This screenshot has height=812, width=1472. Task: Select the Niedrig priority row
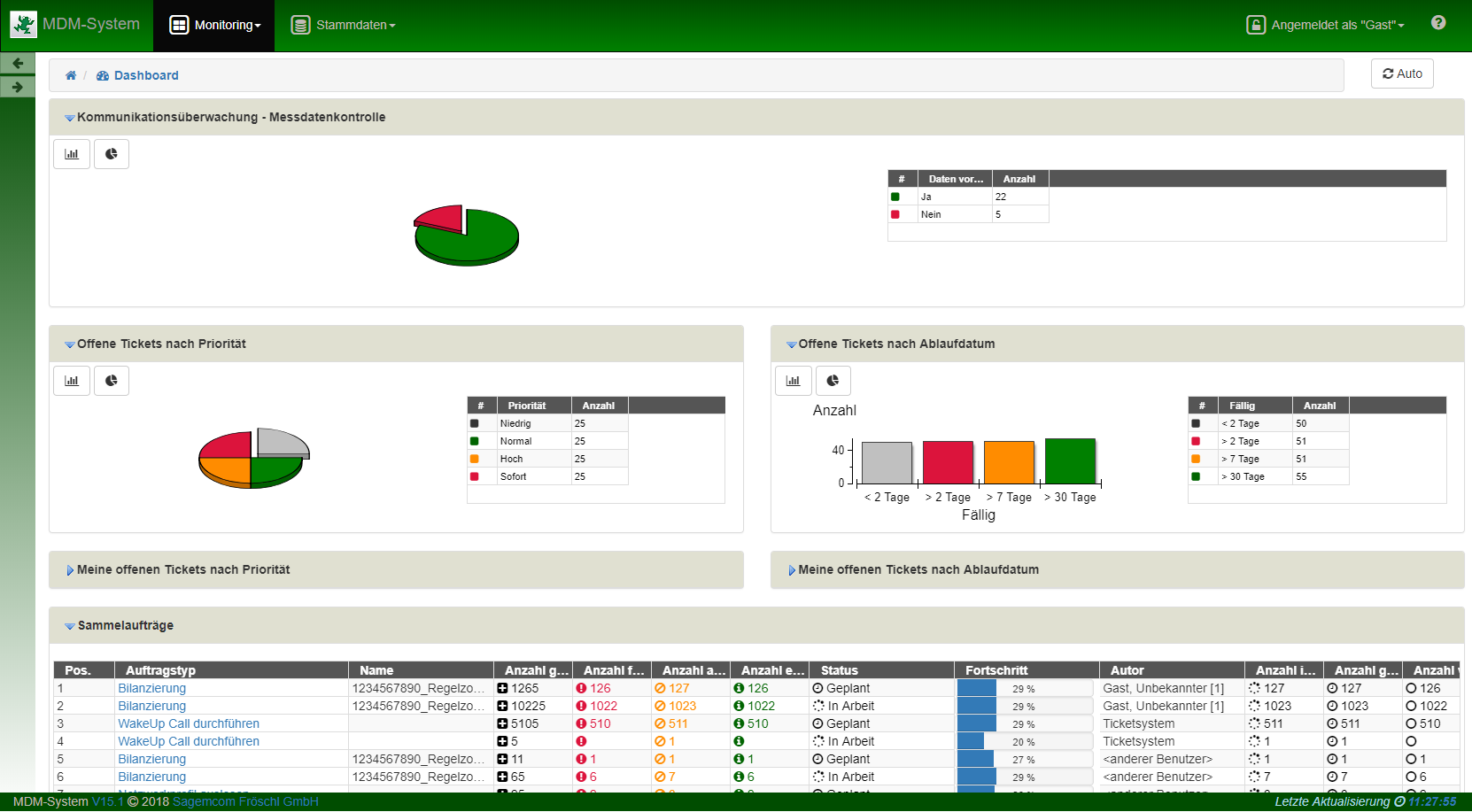tap(548, 423)
